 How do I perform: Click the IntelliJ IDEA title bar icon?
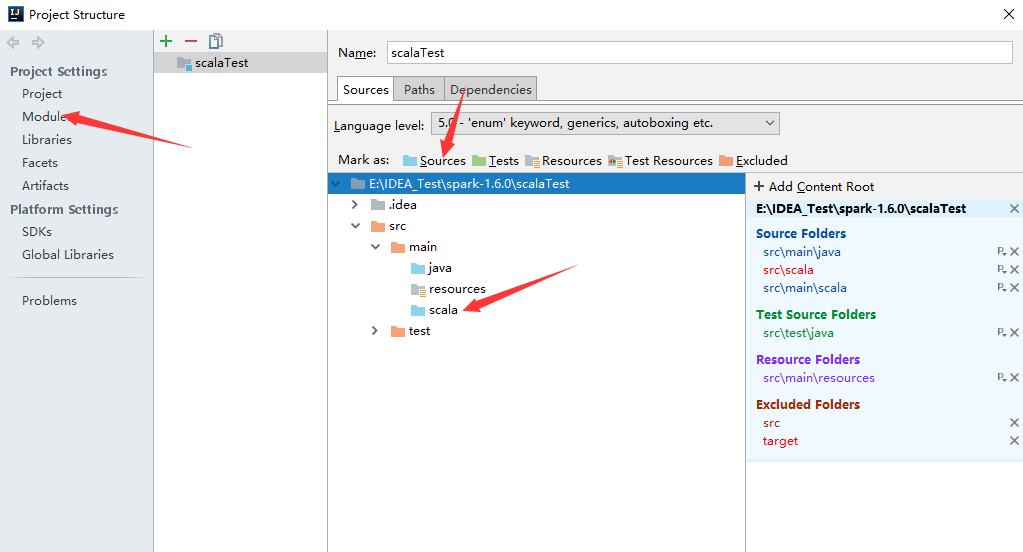tap(16, 14)
